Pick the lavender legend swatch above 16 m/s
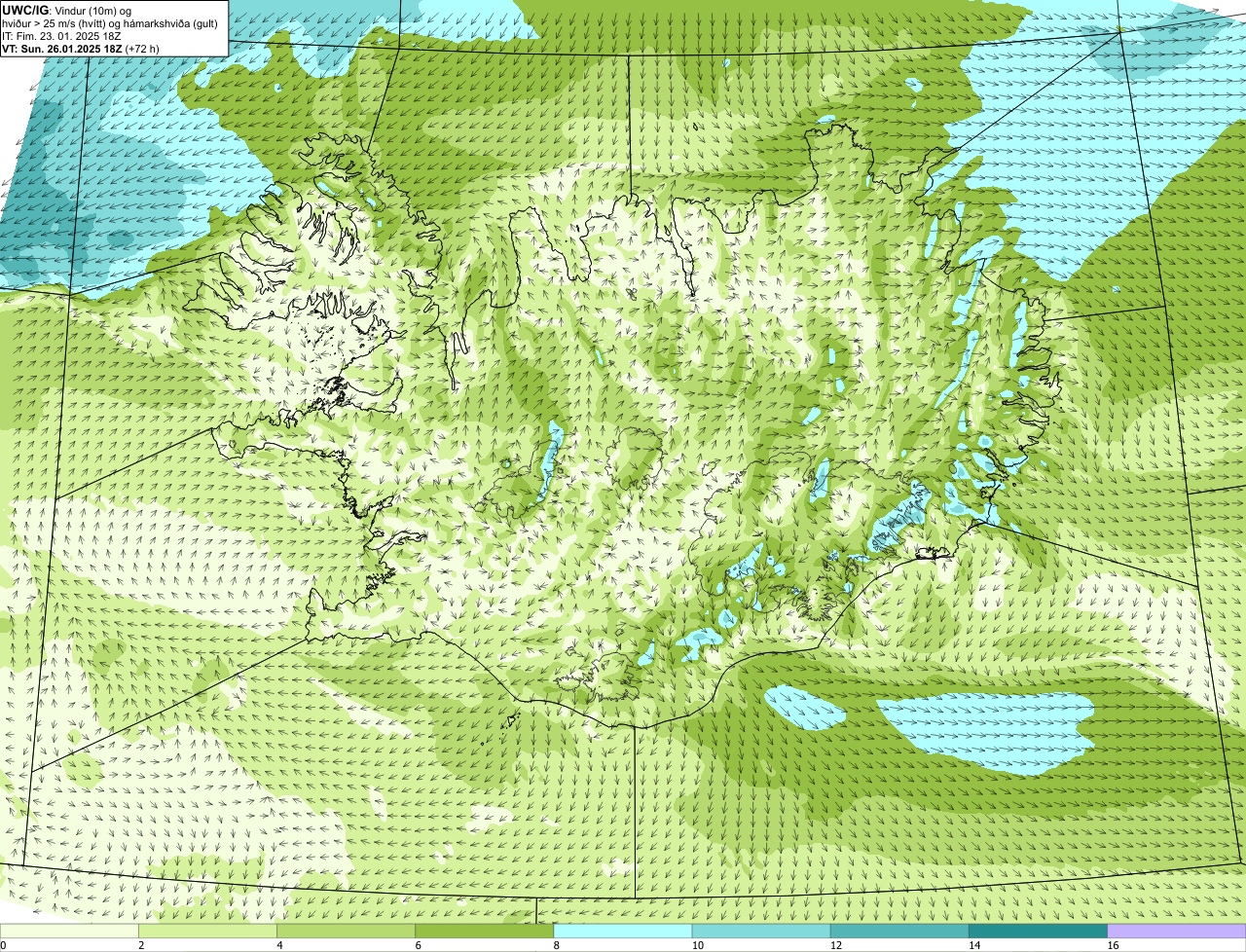1246x952 pixels. pyautogui.click(x=1177, y=932)
